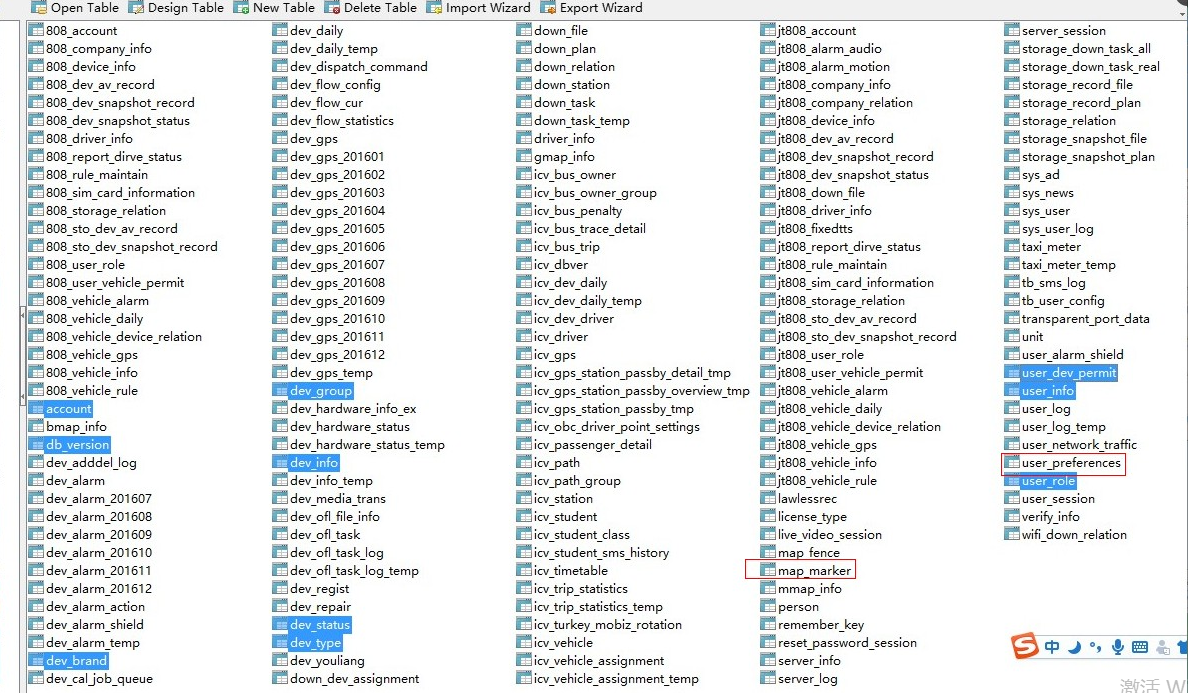Select the user_dev_permit table
Image resolution: width=1188 pixels, height=693 pixels.
[1069, 373]
